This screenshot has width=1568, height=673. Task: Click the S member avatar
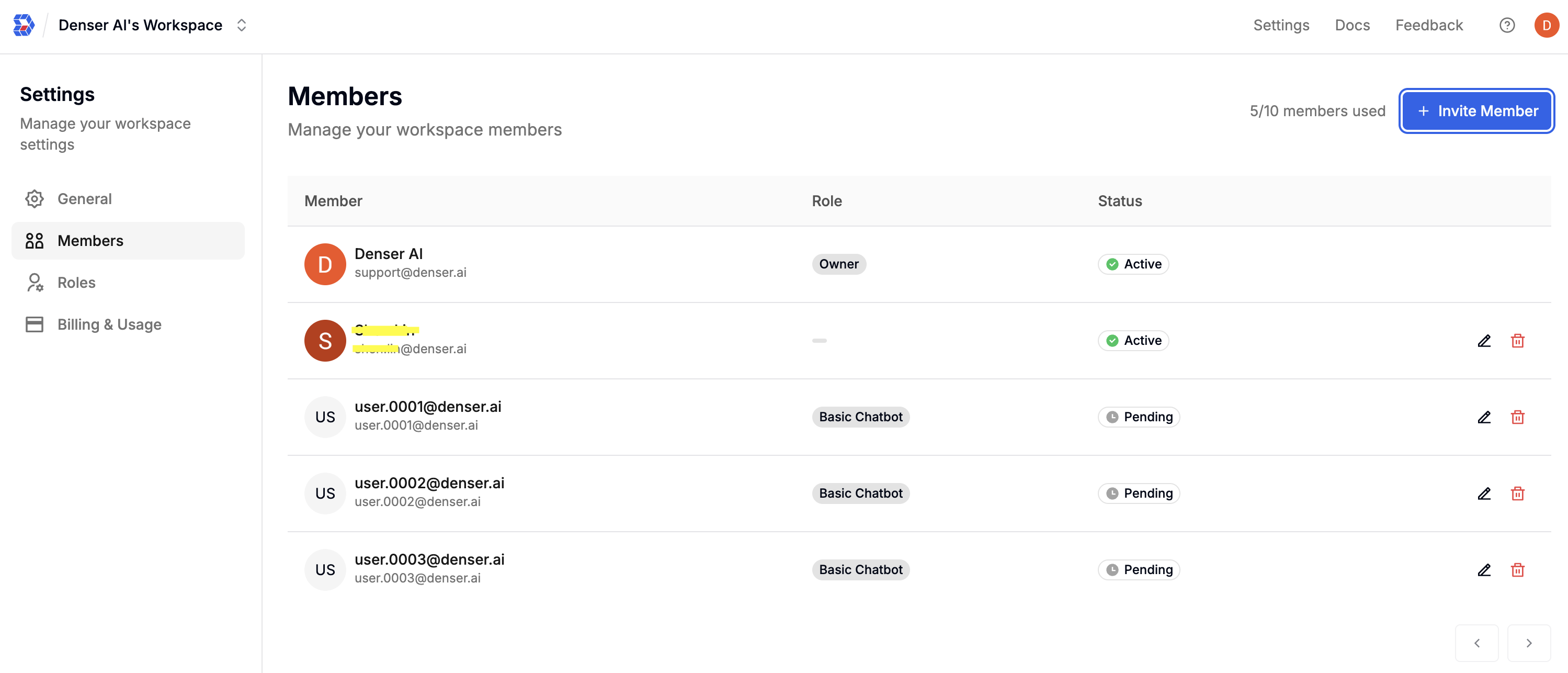tap(325, 341)
